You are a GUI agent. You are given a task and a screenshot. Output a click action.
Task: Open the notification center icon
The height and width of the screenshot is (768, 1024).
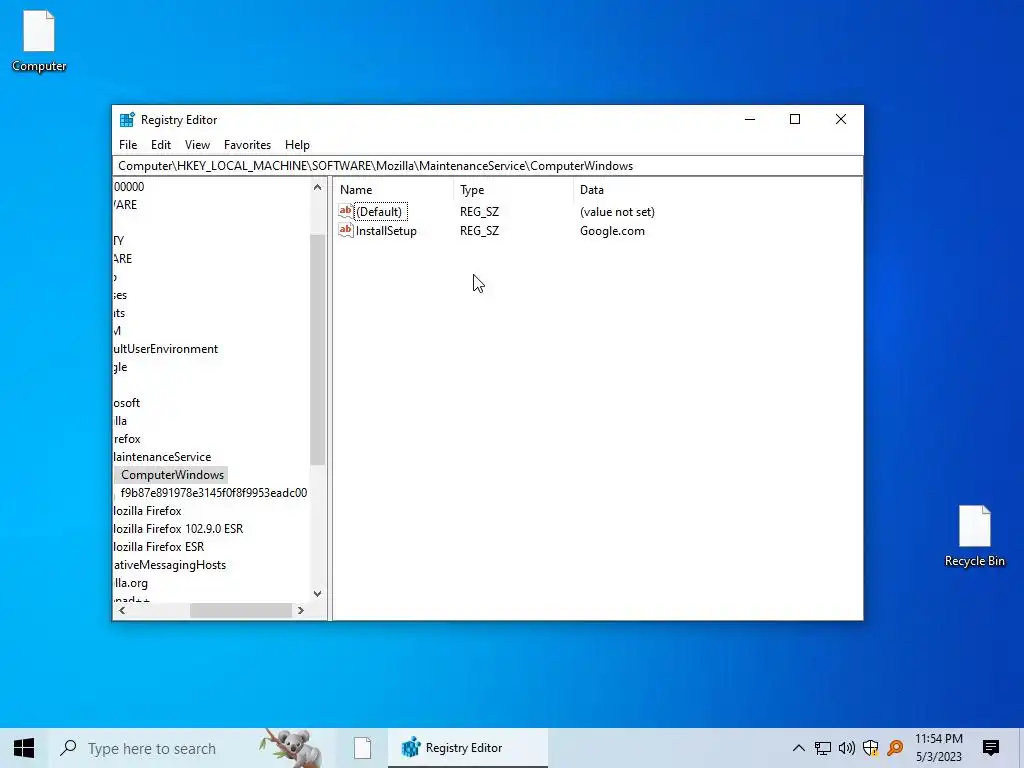[991, 748]
